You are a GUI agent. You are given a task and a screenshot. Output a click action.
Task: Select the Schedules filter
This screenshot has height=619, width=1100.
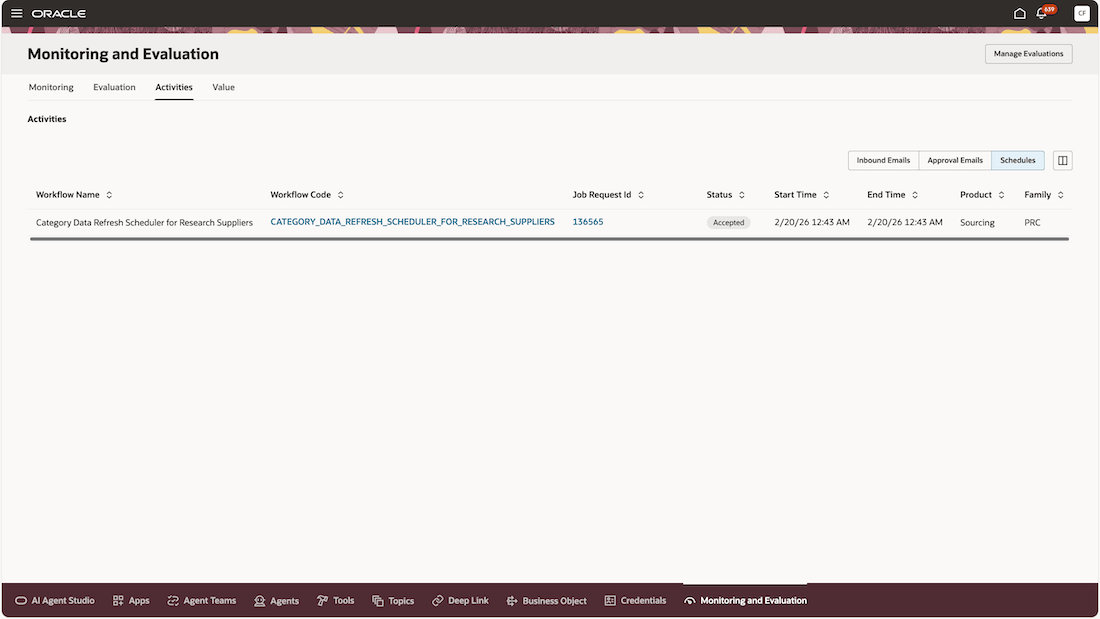pos(1017,161)
